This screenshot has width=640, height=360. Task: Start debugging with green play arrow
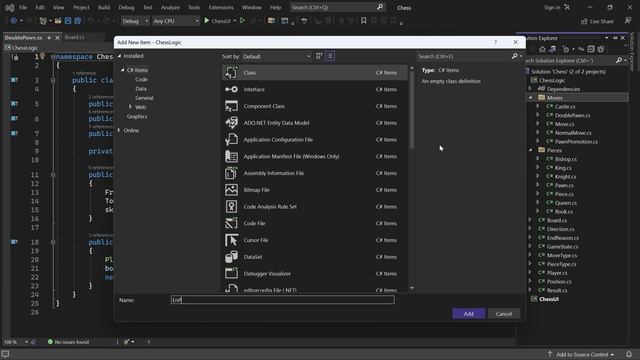207,20
